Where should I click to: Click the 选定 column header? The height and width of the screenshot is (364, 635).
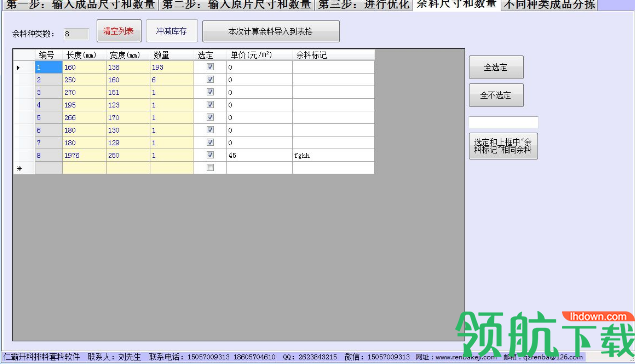pos(210,55)
